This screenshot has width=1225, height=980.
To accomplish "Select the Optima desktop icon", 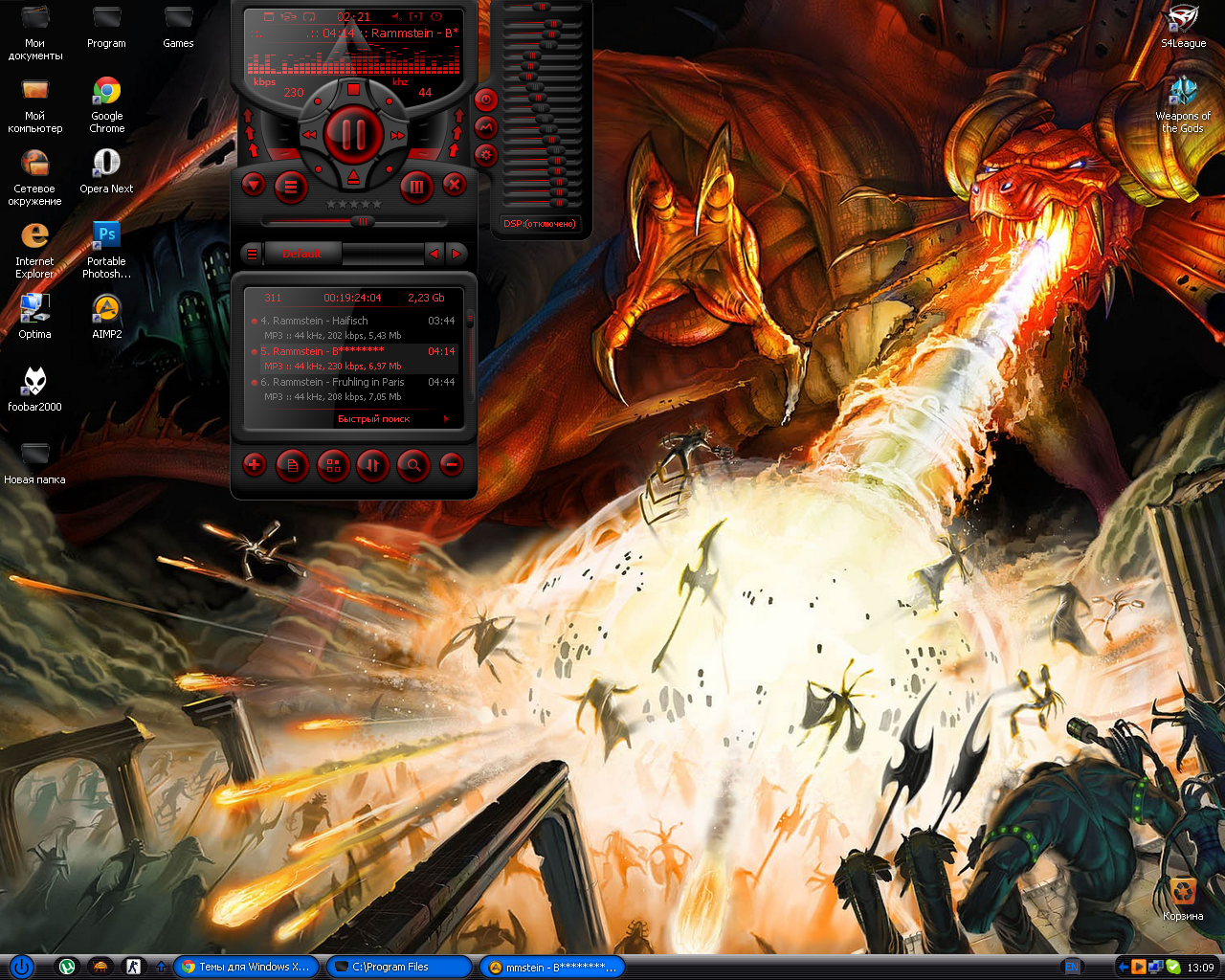I will click(34, 317).
